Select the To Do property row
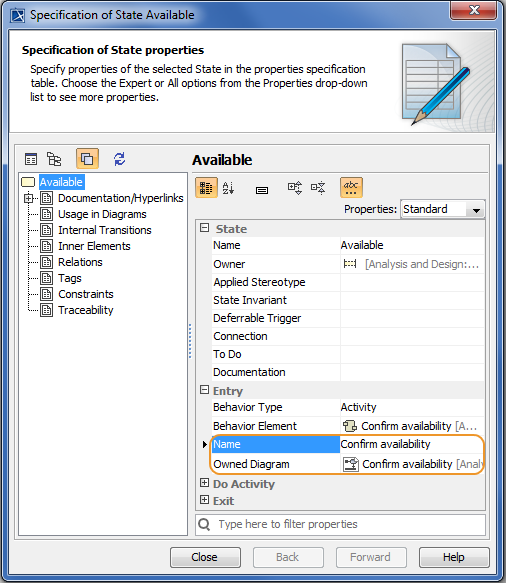 tap(348, 354)
